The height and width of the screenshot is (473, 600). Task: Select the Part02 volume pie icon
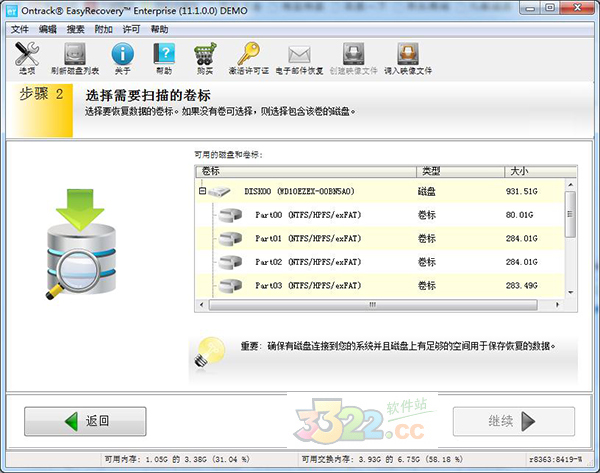pyautogui.click(x=230, y=262)
